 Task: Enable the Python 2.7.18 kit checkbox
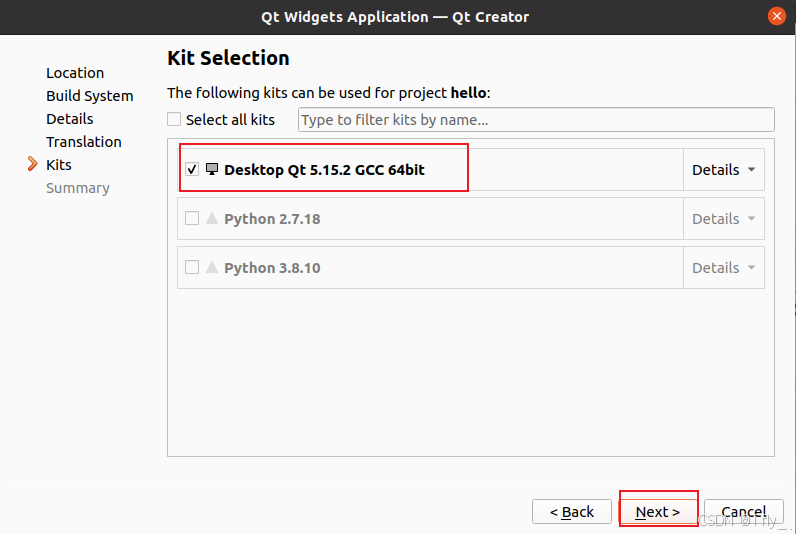coord(192,218)
